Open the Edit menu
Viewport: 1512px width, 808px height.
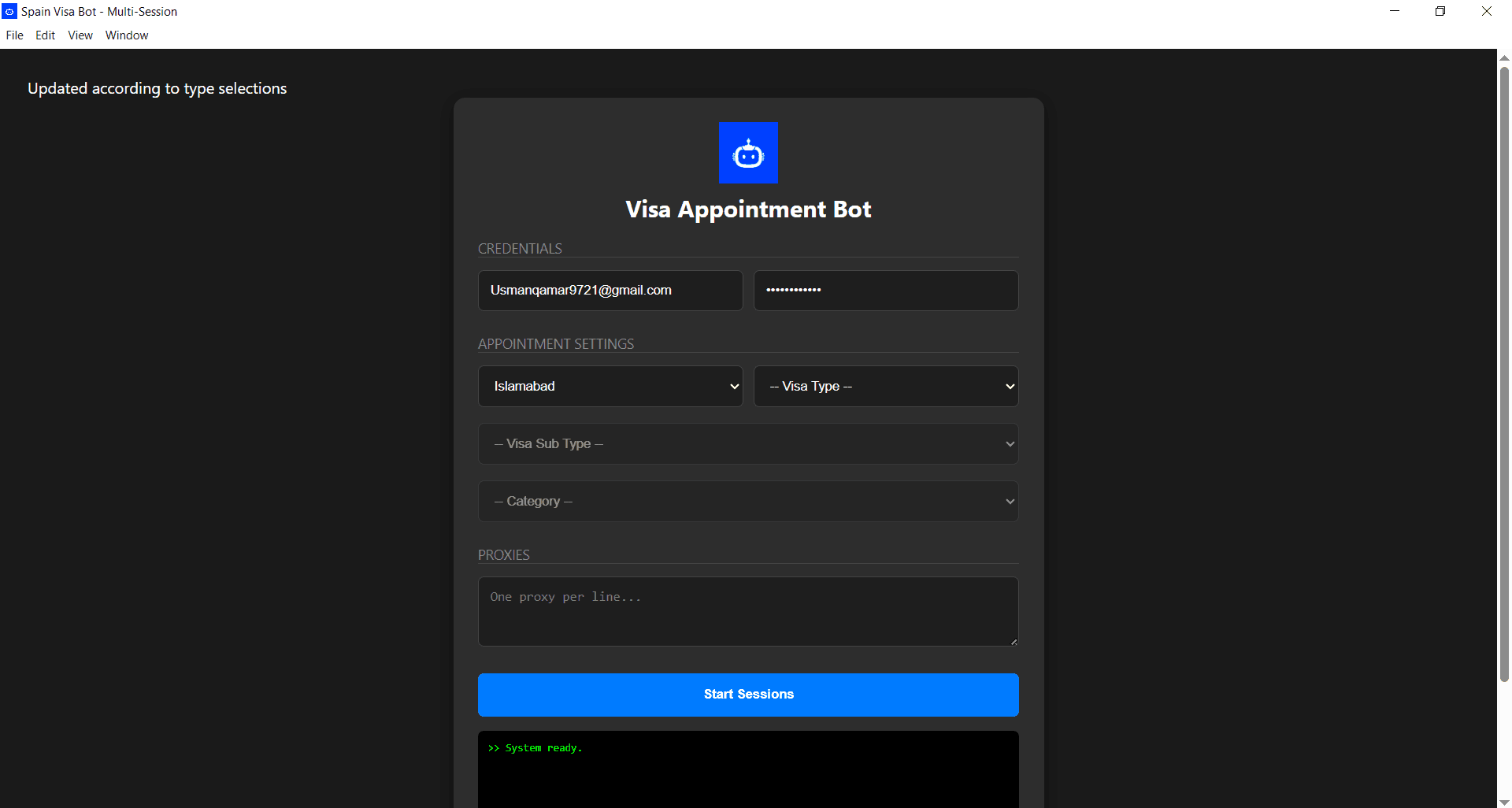coord(45,35)
